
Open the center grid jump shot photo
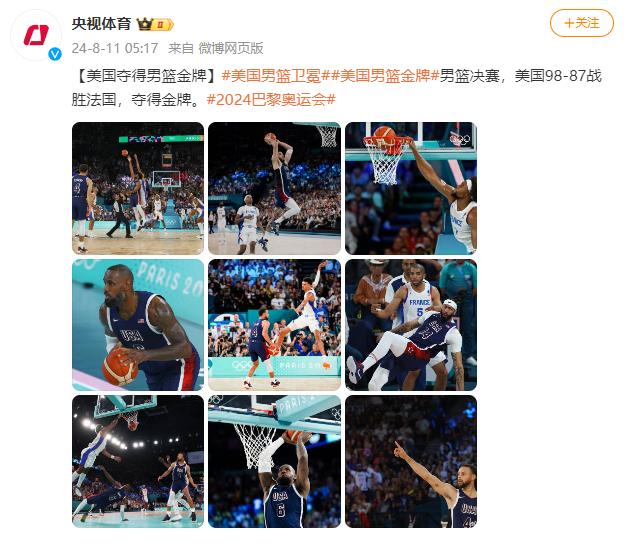(x=274, y=325)
